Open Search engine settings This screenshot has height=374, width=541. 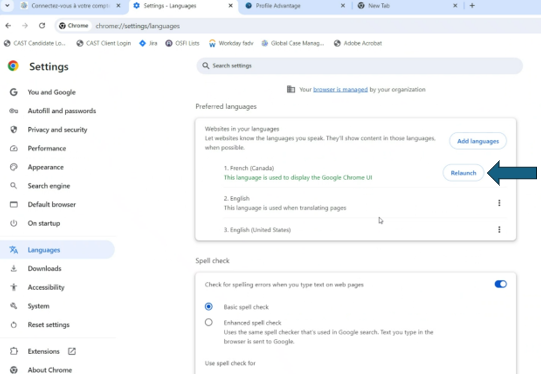49,186
